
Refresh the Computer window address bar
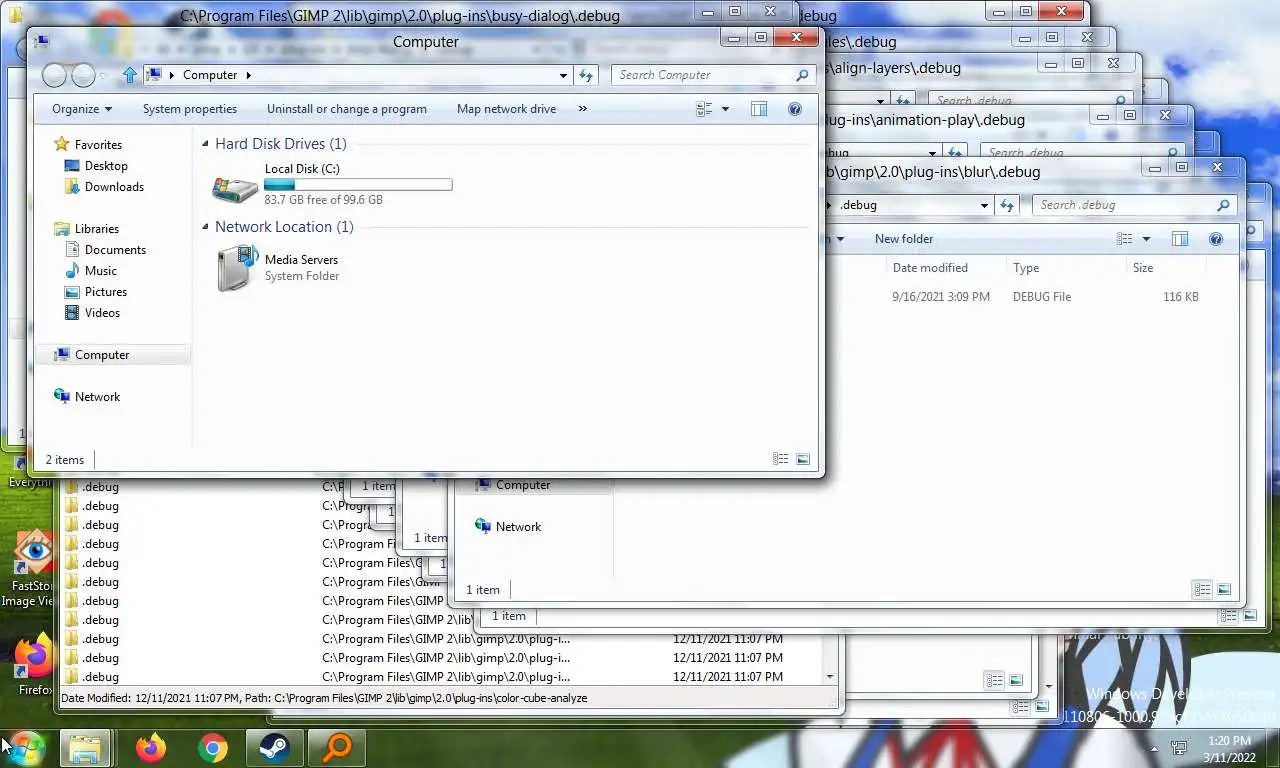tap(587, 75)
